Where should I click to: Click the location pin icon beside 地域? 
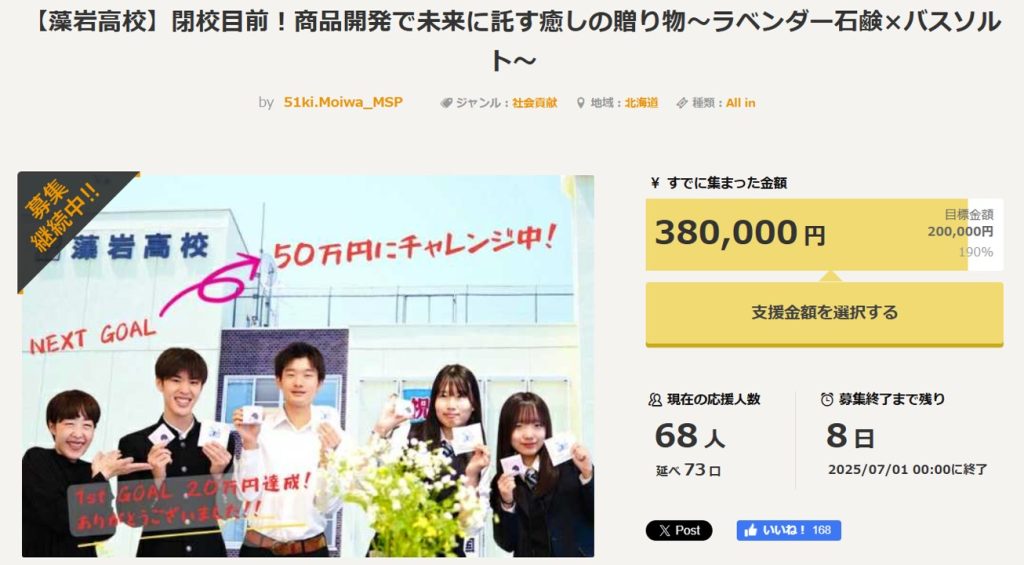(x=581, y=103)
